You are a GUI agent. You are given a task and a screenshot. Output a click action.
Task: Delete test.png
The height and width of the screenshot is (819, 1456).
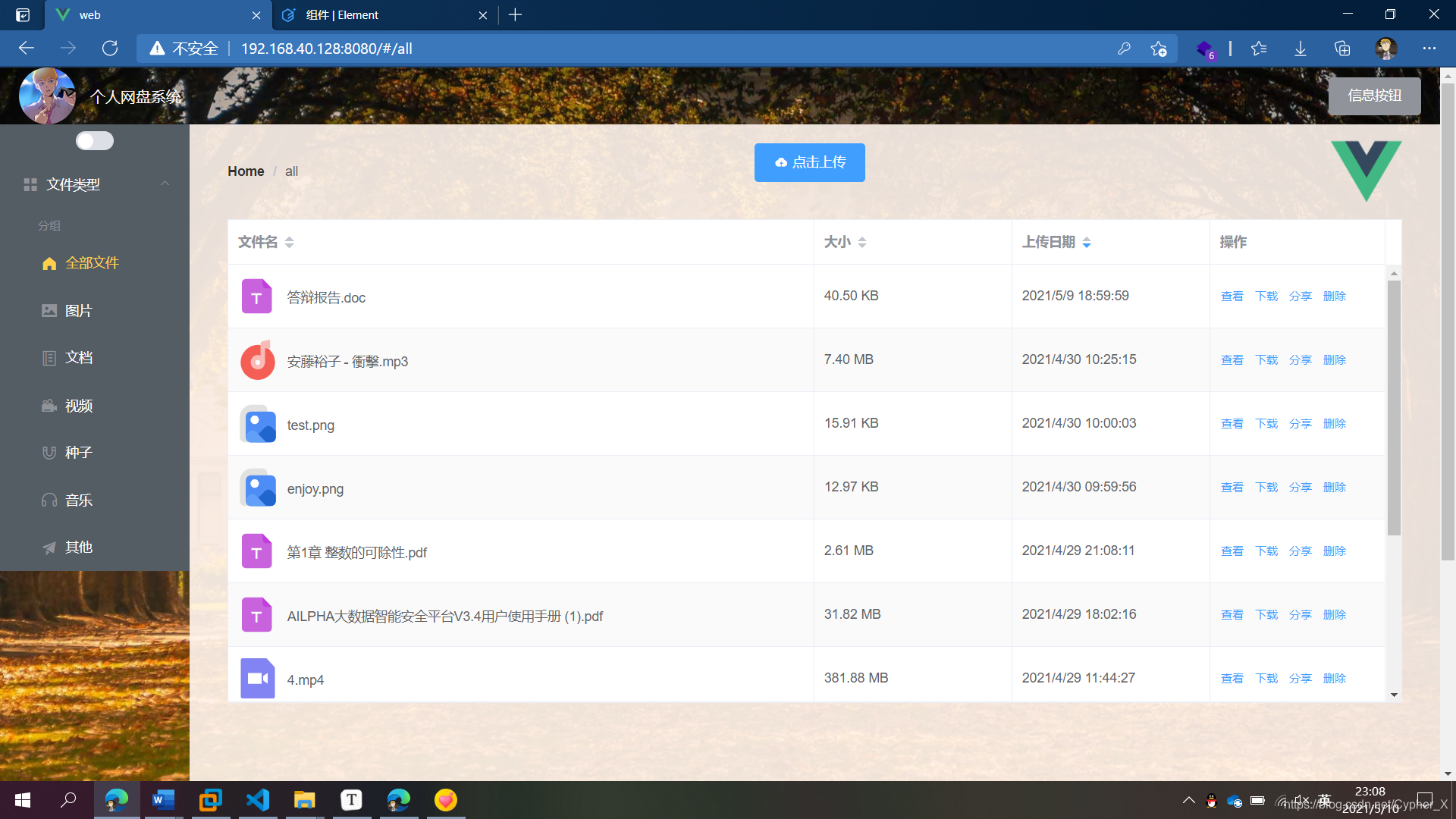pos(1334,424)
